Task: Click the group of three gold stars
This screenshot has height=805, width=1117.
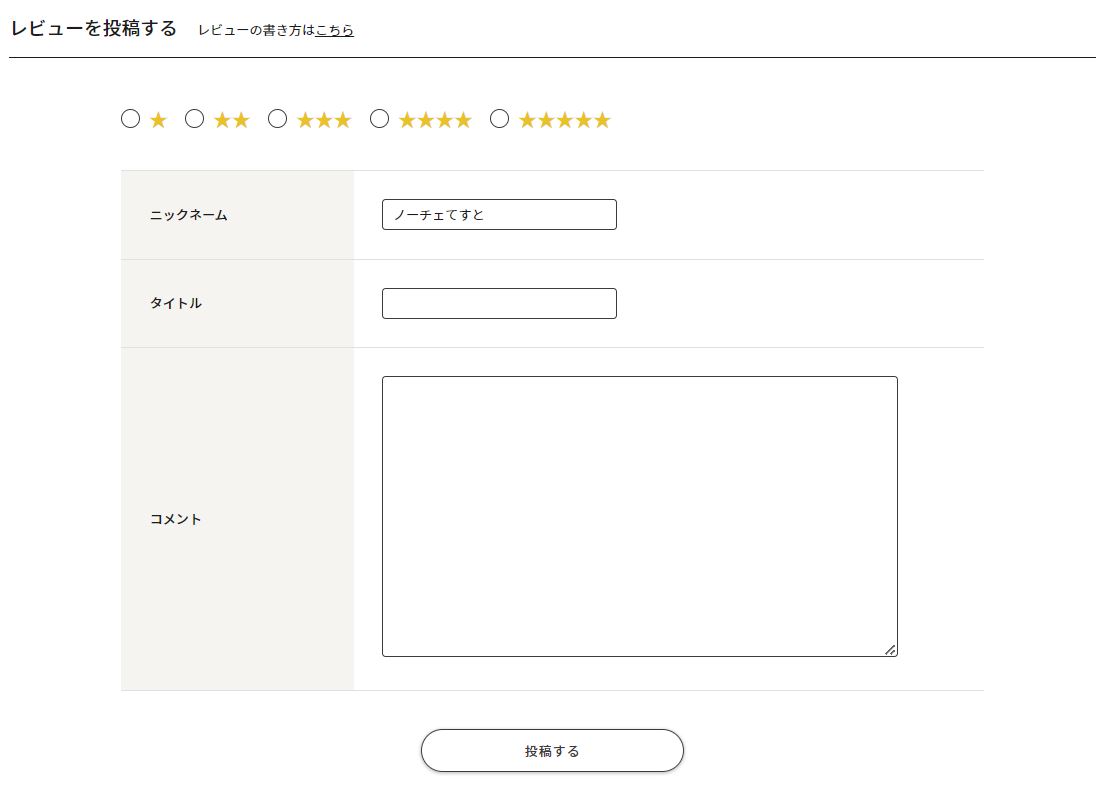Action: click(324, 120)
